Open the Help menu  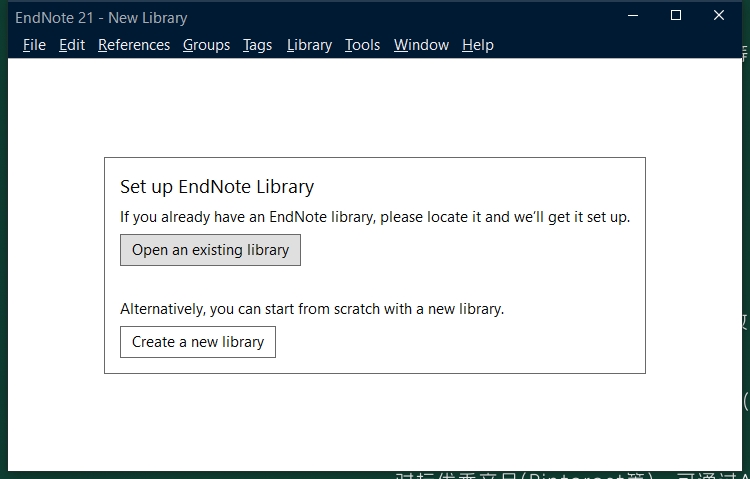tap(478, 45)
